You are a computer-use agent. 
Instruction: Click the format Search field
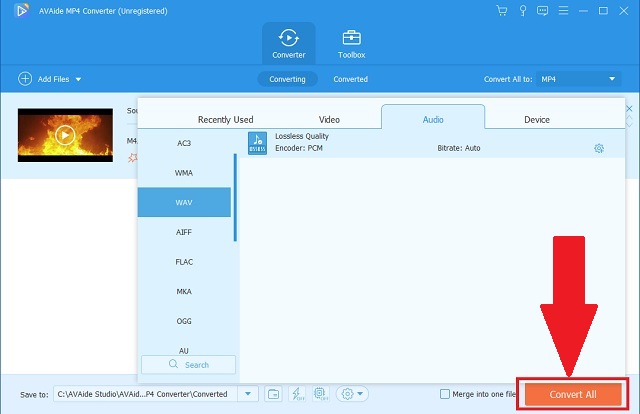click(189, 365)
